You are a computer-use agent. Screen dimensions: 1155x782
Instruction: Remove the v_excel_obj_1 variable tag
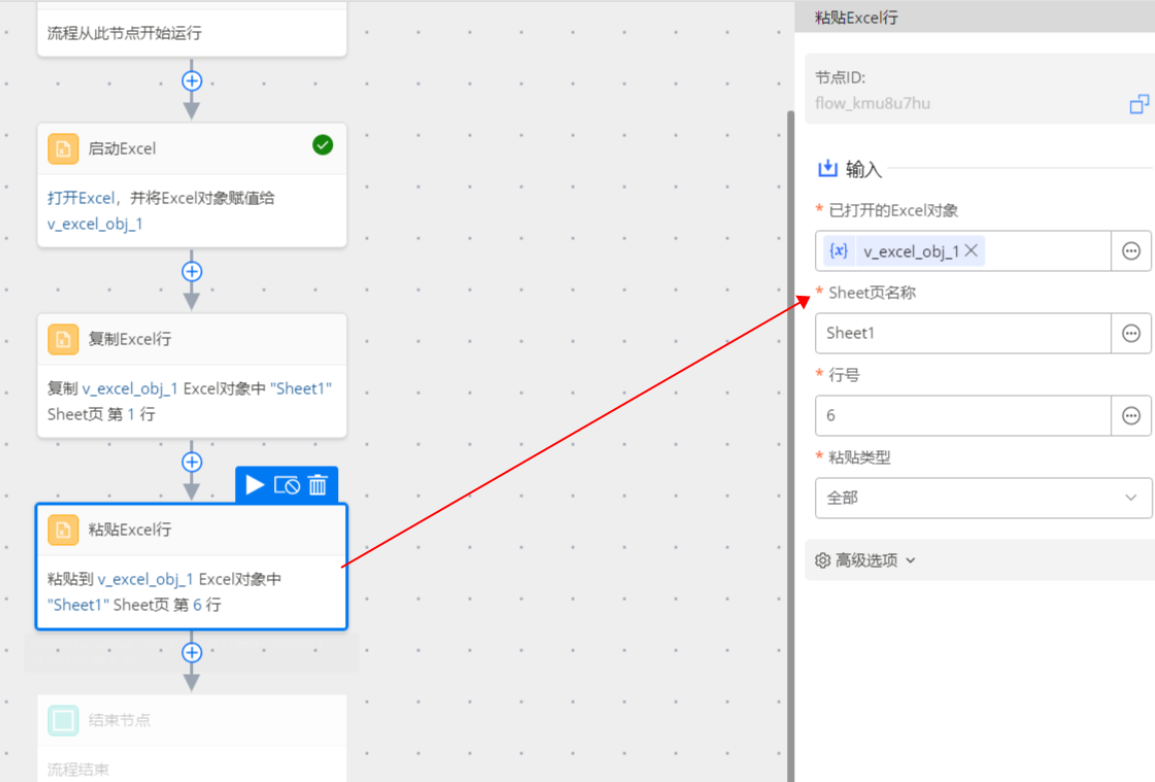972,251
